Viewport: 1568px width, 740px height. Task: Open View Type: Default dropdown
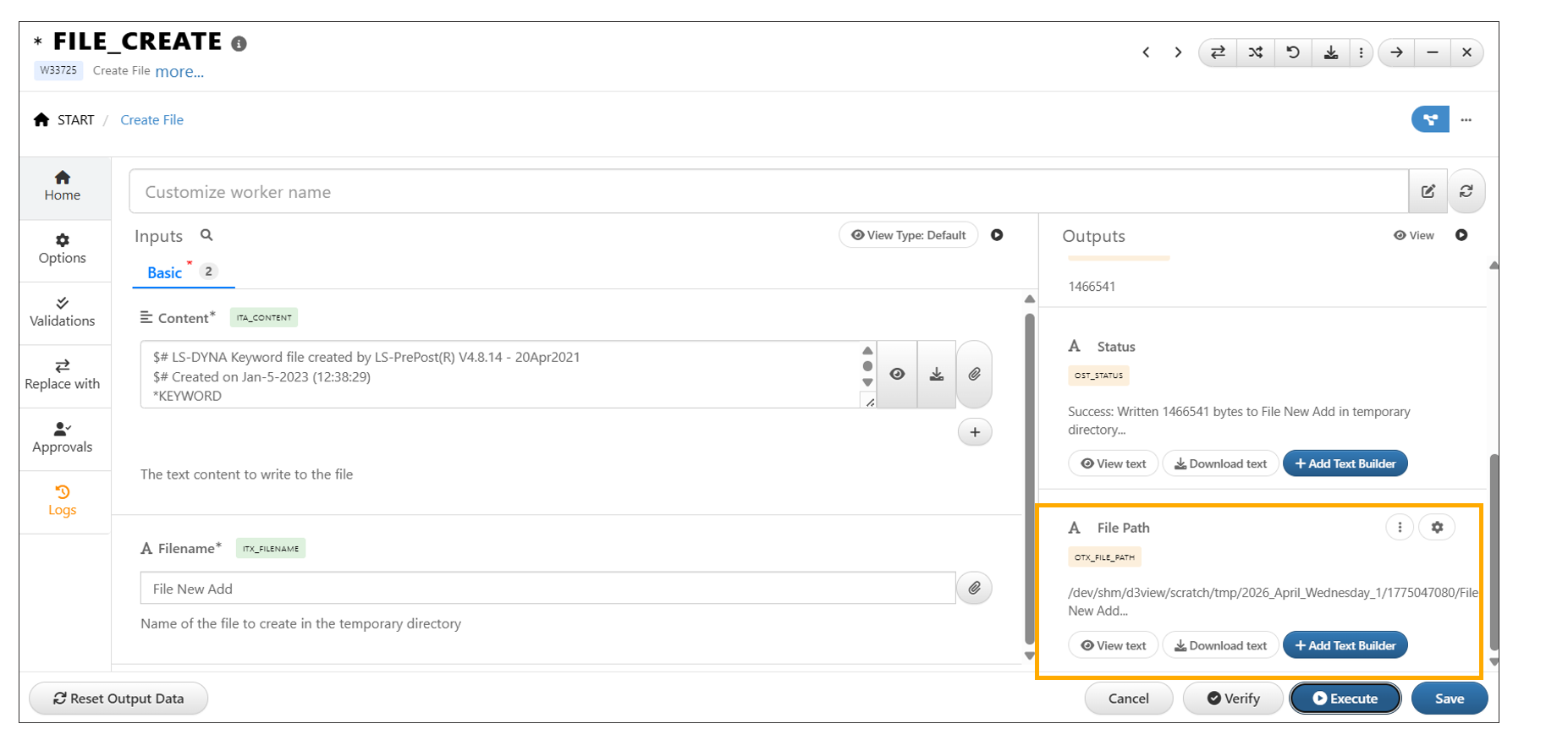tap(908, 235)
